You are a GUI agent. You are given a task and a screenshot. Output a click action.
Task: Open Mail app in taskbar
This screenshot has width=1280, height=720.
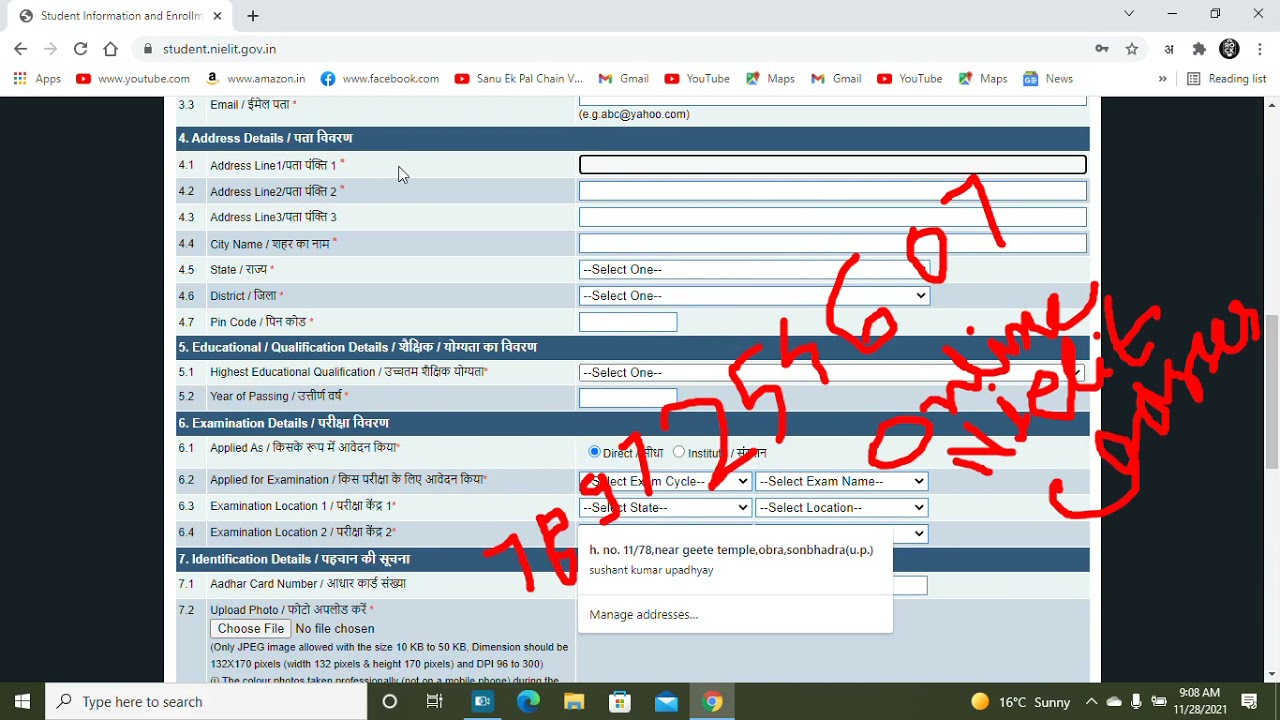point(666,702)
